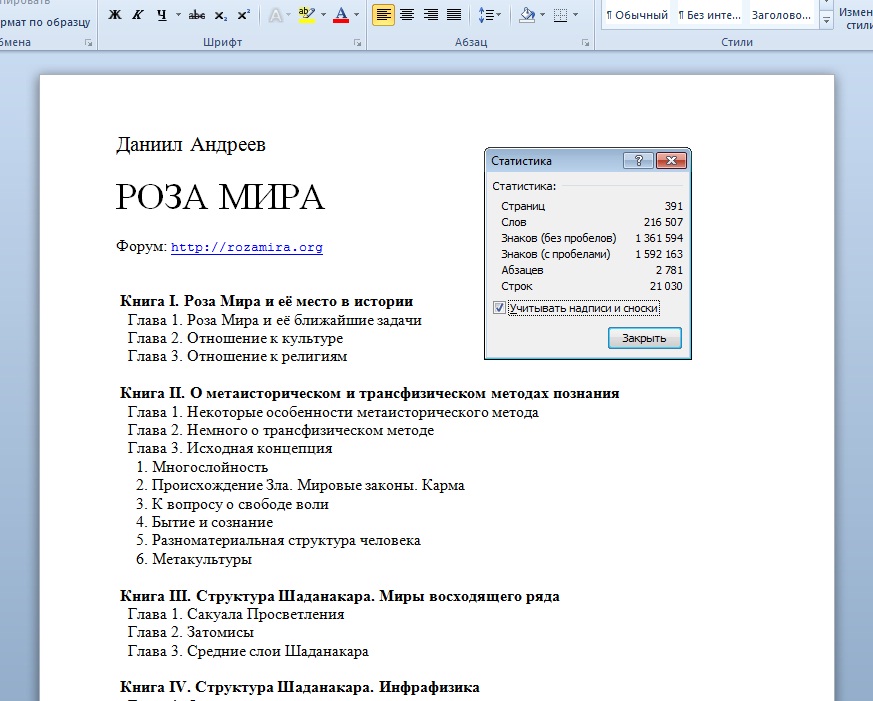Click the Страниц value 391

click(674, 206)
